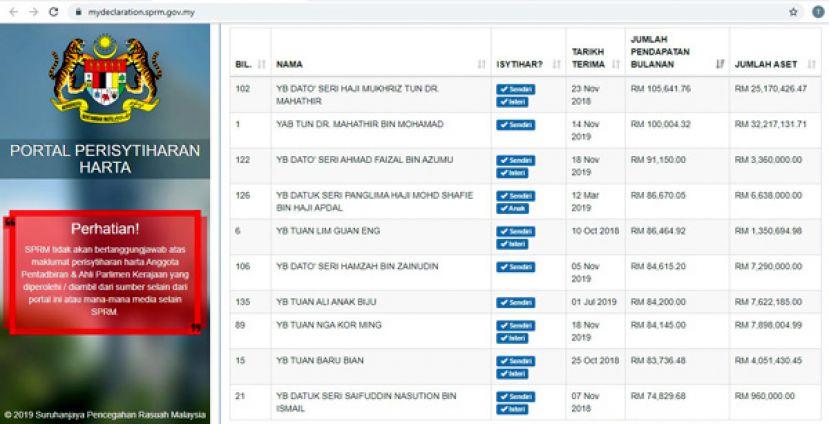Click the ISYTIHAR? column header
Viewport: 829px width, 424px height.
coord(520,64)
